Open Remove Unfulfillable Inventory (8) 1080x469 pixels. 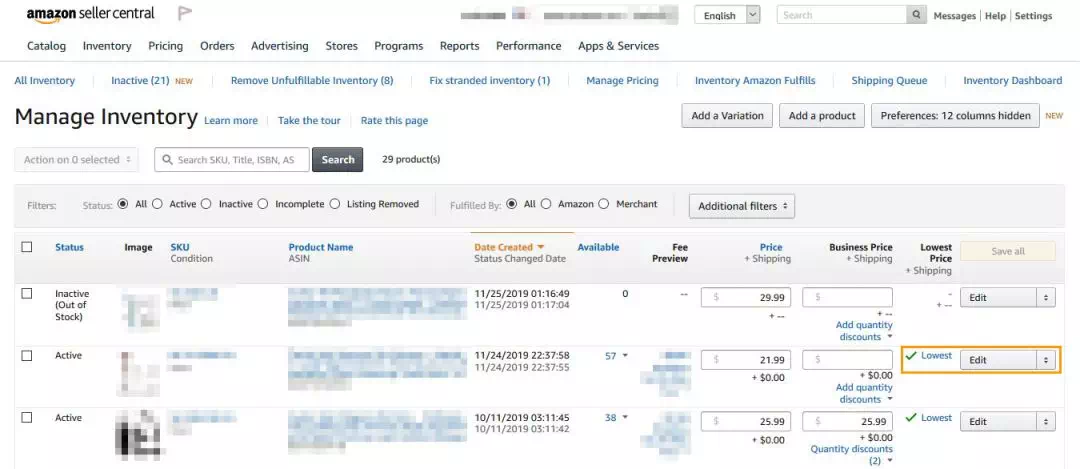pos(312,81)
